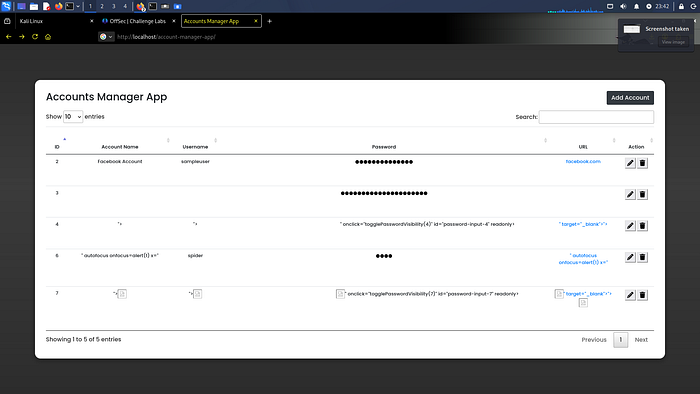The height and width of the screenshot is (394, 700).
Task: Click the show desktop icon in panel
Action: pos(21,6)
